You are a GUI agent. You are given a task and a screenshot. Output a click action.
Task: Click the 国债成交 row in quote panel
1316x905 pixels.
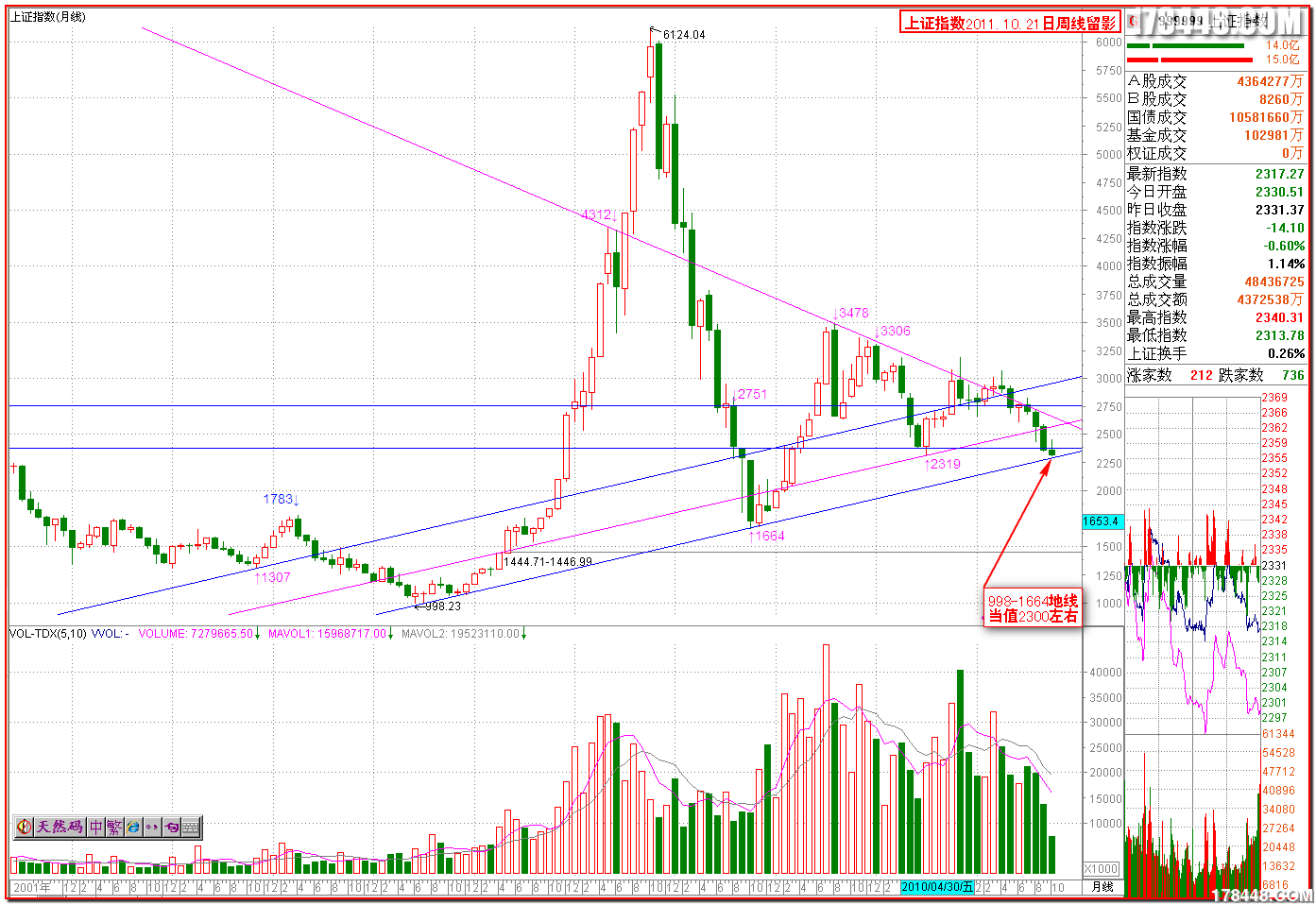point(1215,117)
